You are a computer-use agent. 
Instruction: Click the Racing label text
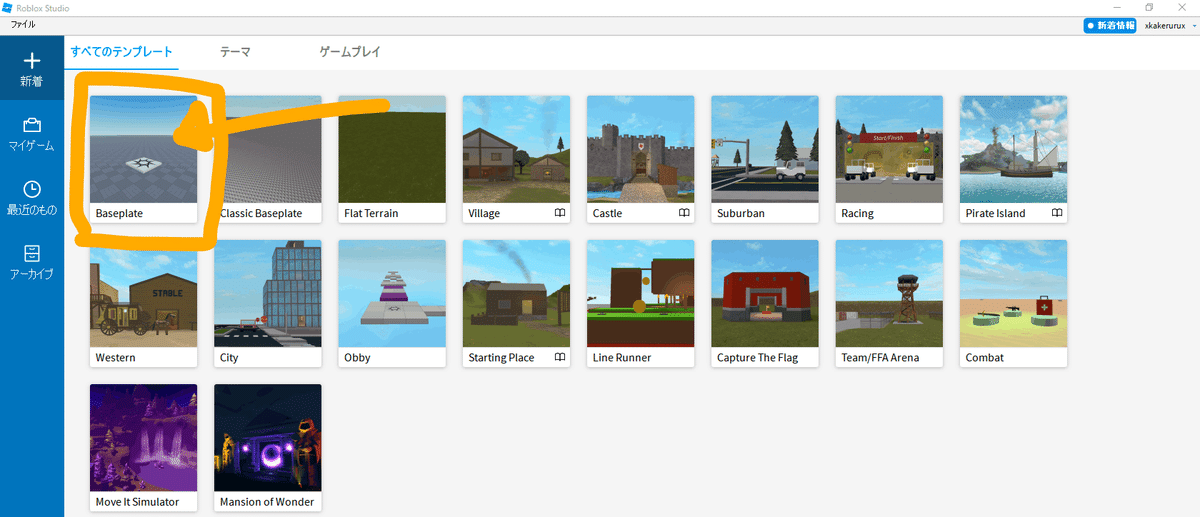(857, 214)
